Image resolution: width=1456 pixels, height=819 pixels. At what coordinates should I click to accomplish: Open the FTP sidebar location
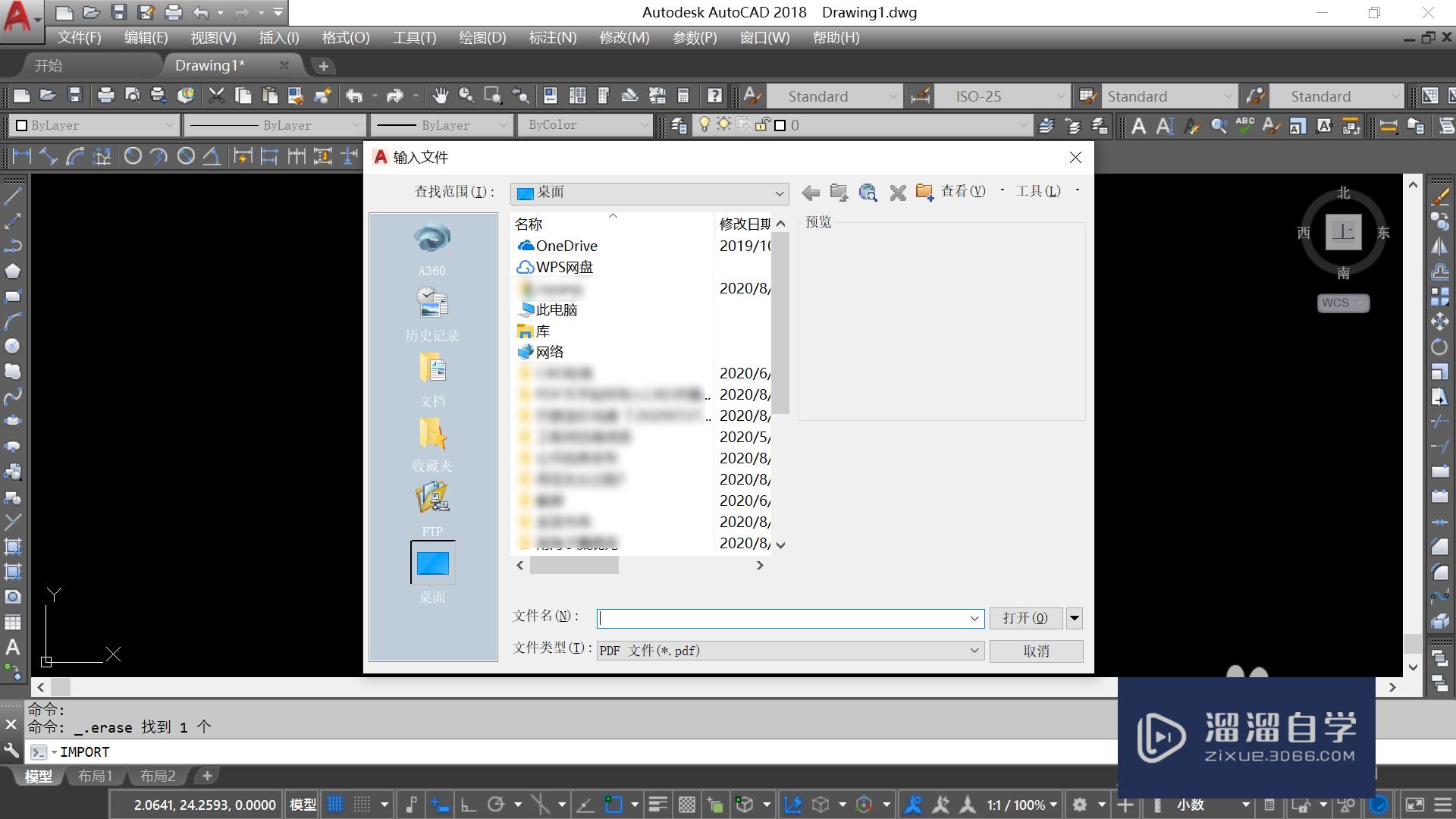click(x=432, y=510)
